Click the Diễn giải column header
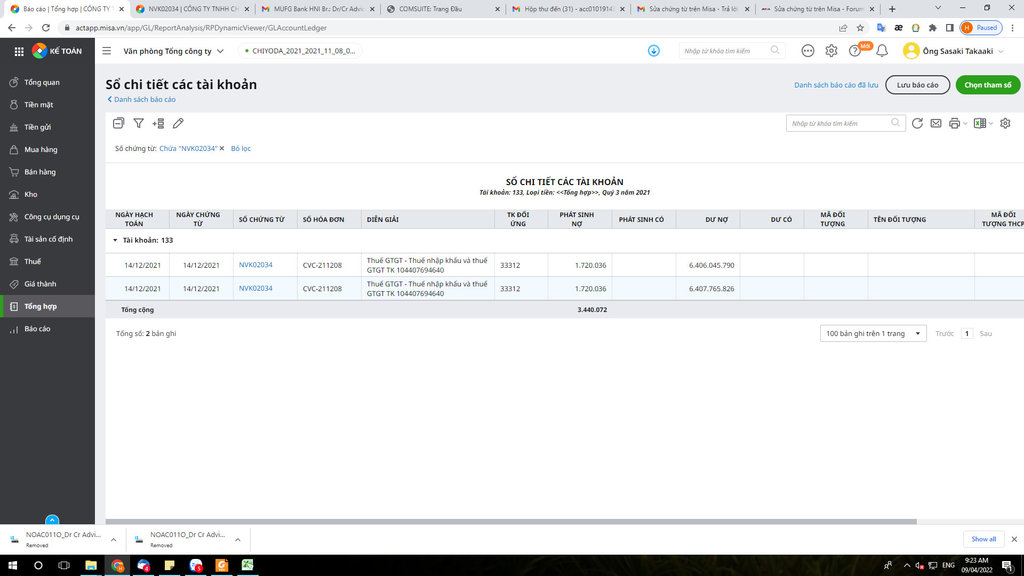The width and height of the screenshot is (1024, 576). [x=428, y=219]
